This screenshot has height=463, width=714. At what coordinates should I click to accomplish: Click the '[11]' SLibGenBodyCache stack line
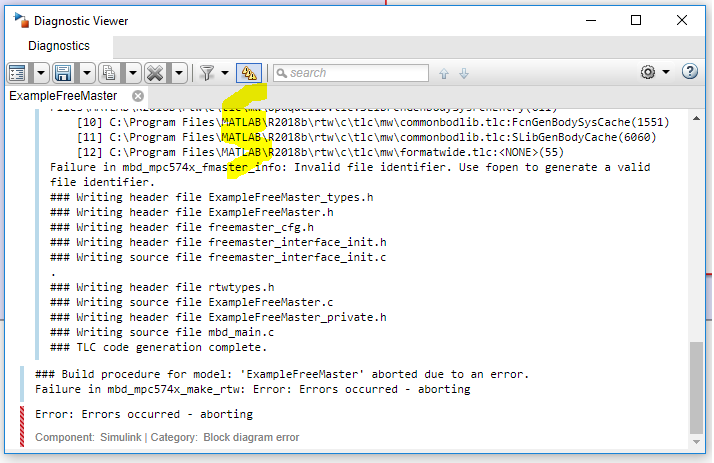367,137
